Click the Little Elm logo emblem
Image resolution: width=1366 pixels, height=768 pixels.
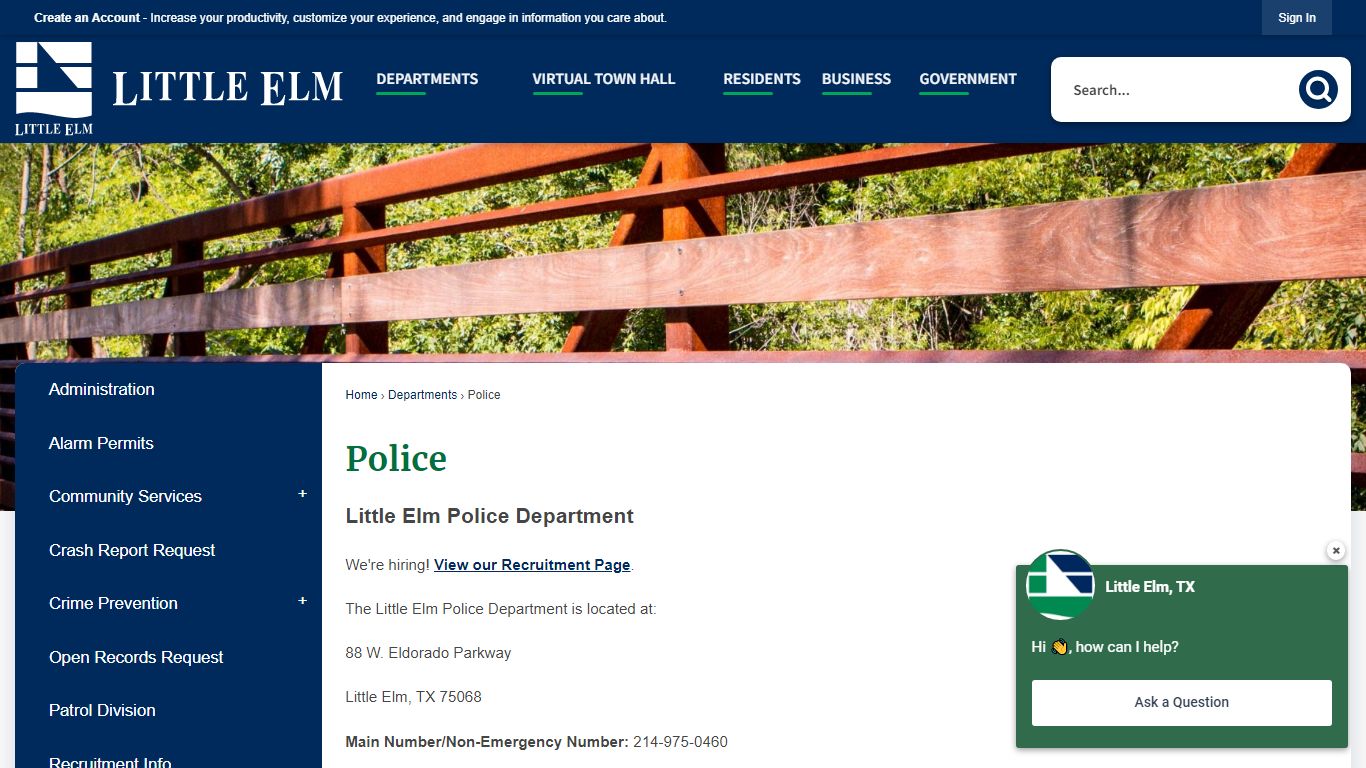click(x=54, y=88)
